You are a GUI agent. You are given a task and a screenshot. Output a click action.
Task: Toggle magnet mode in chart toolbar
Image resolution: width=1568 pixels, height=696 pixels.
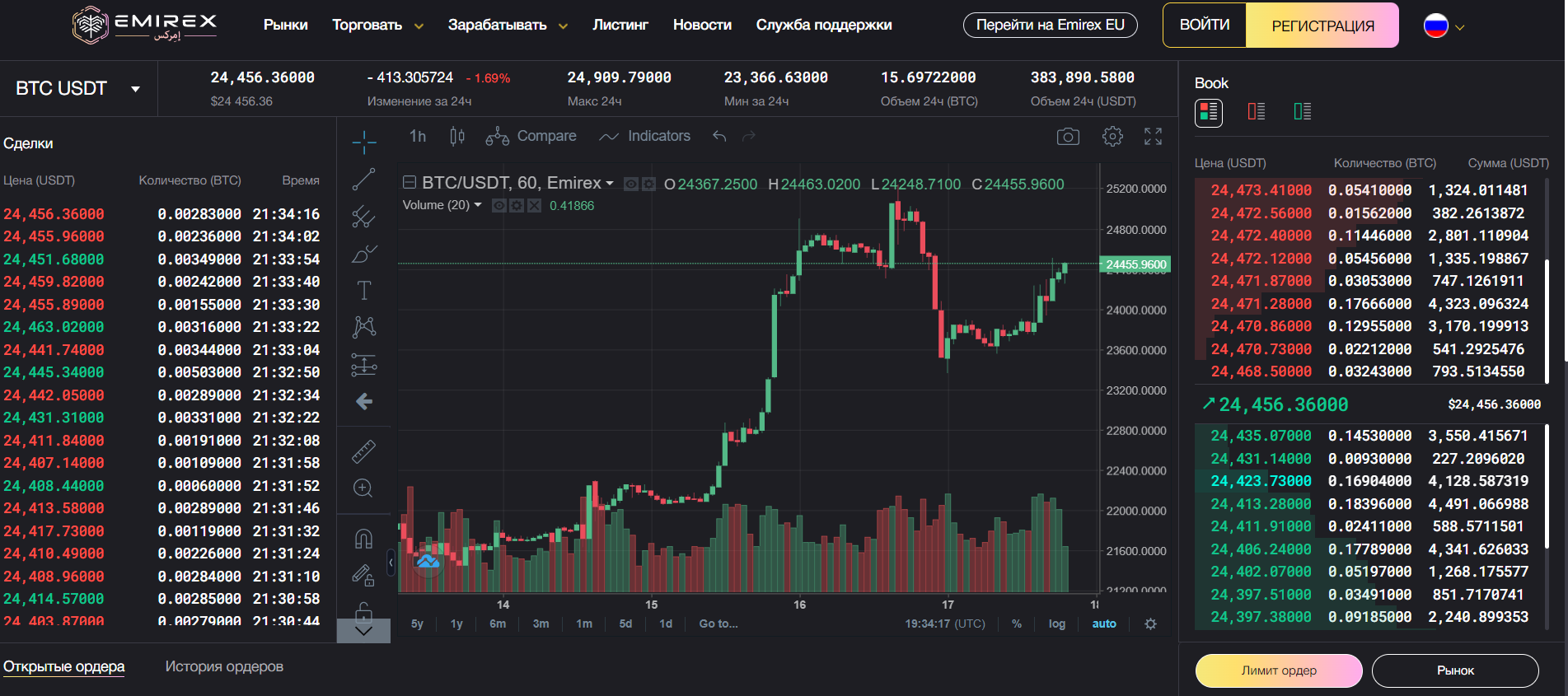click(363, 539)
